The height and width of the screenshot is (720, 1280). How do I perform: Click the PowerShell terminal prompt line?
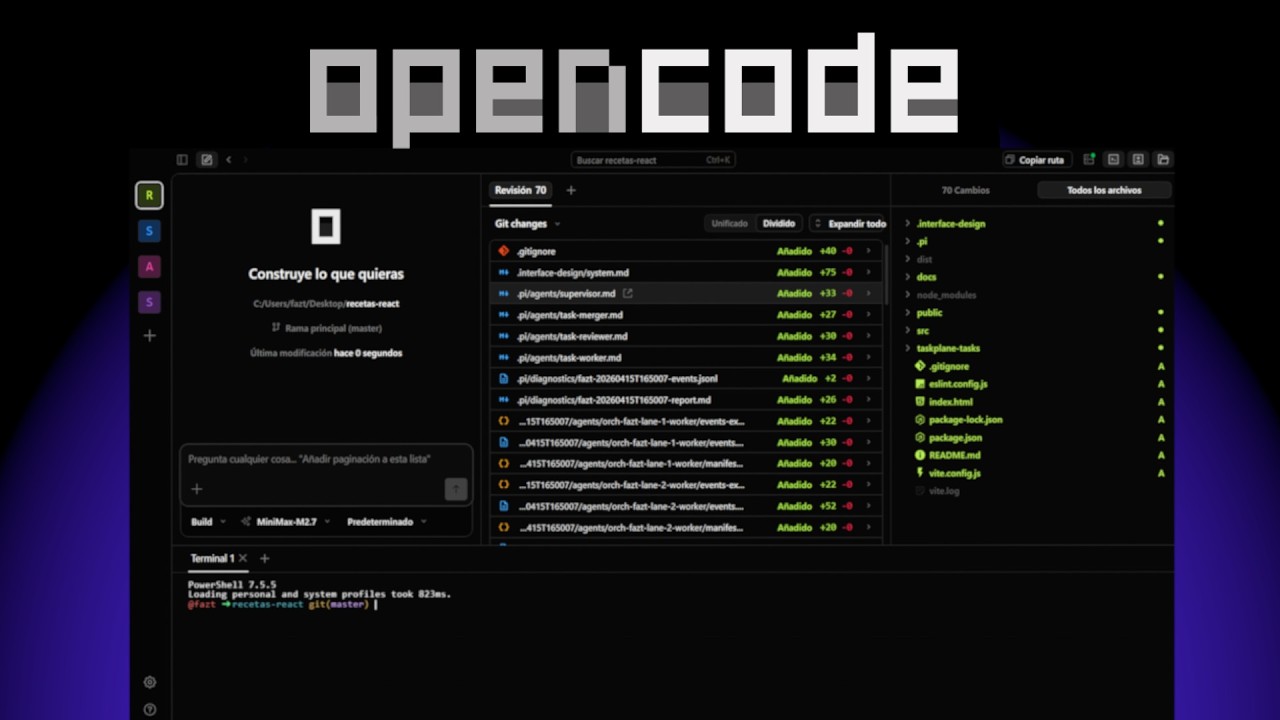coord(282,604)
